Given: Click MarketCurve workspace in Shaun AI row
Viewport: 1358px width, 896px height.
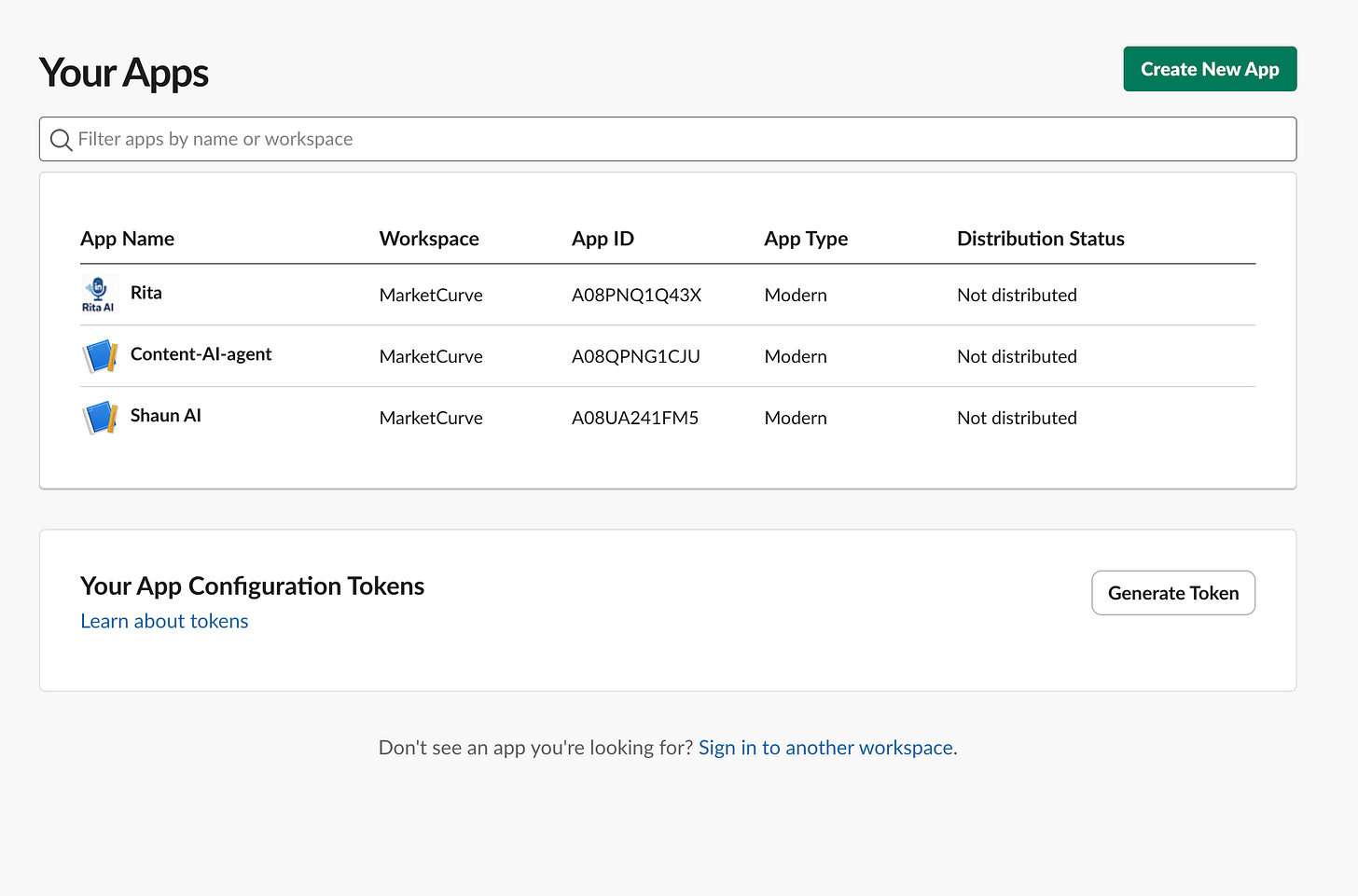Looking at the screenshot, I should tap(431, 418).
